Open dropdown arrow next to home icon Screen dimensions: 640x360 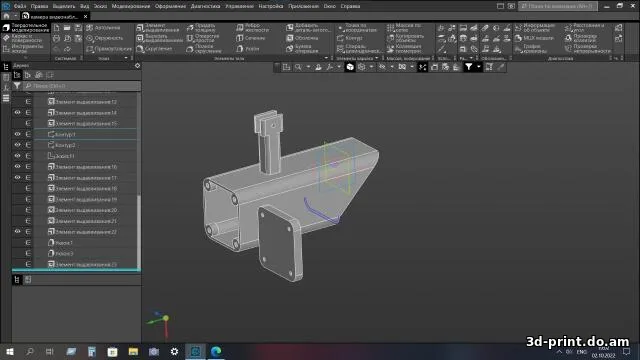tap(15, 16)
